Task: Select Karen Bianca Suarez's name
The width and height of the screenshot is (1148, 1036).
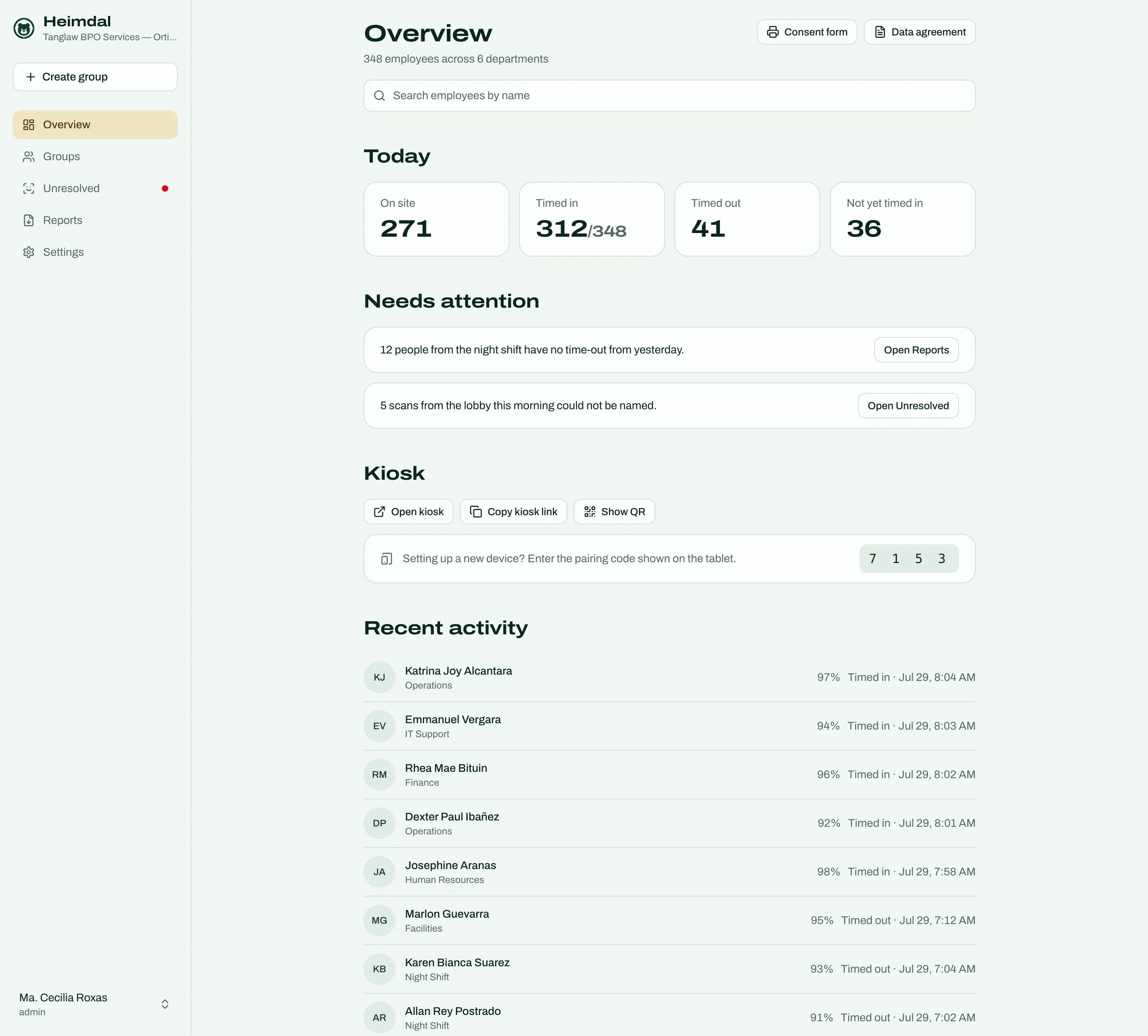Action: [457, 963]
